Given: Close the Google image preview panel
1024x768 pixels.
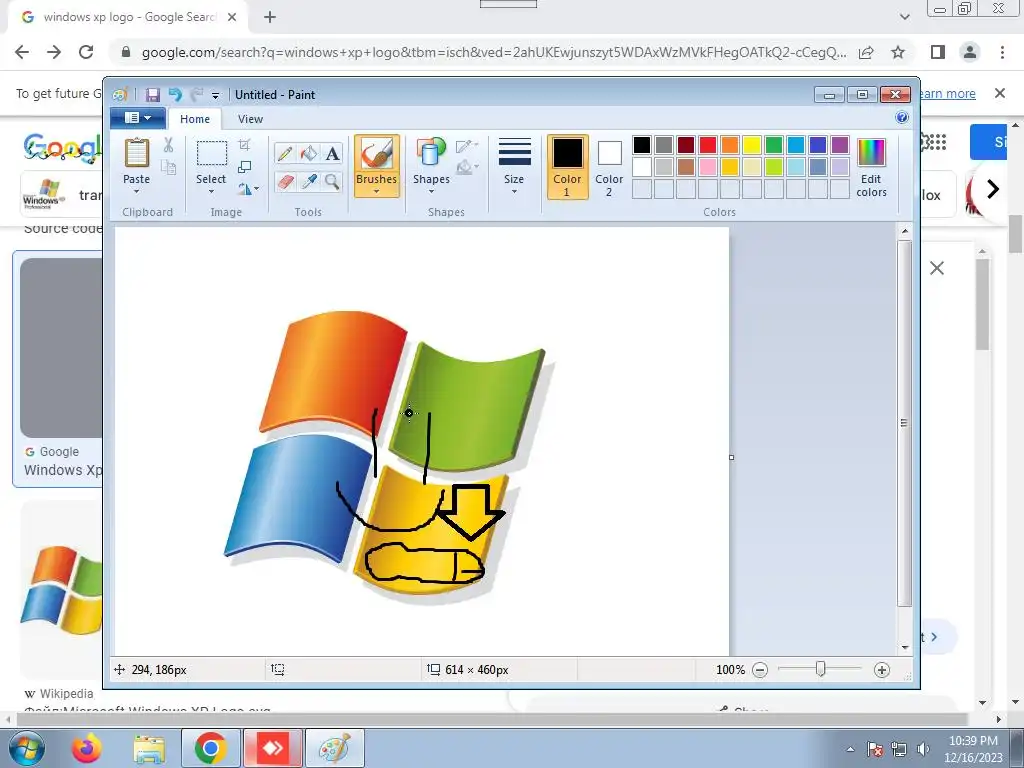Looking at the screenshot, I should click(936, 268).
